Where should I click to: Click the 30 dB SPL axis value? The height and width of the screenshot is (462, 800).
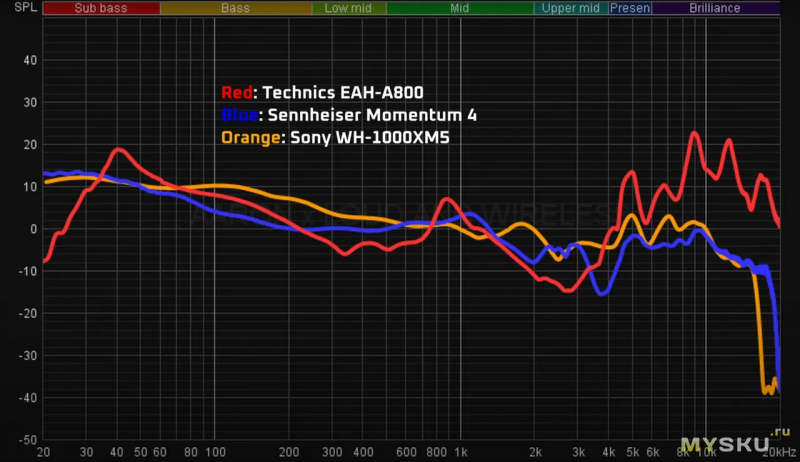pyautogui.click(x=30, y=102)
